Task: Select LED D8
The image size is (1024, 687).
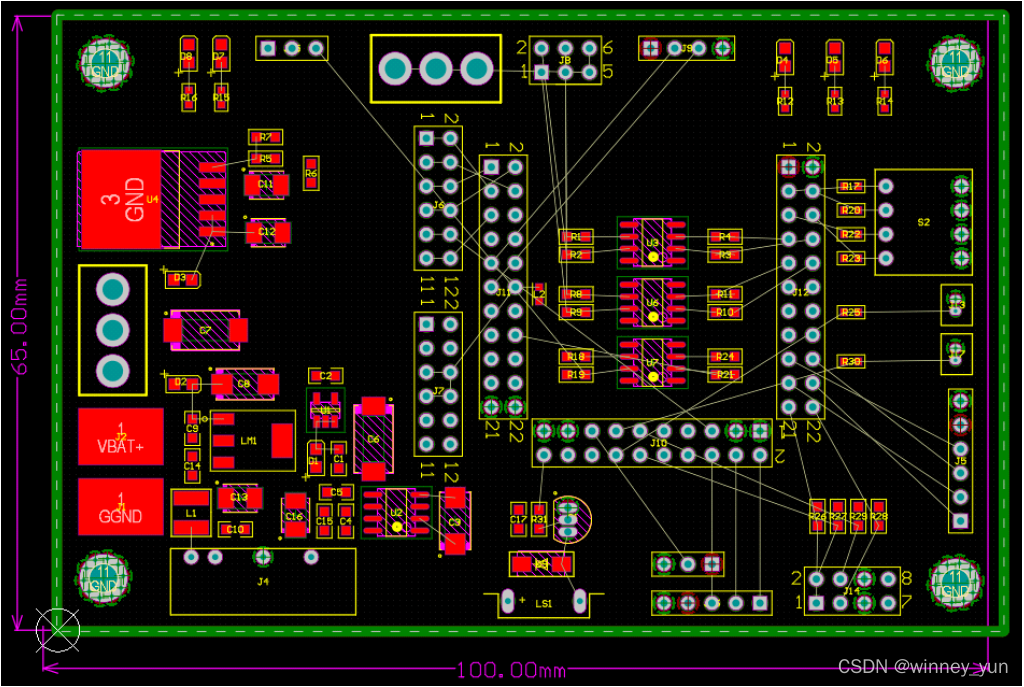Action: tap(188, 56)
